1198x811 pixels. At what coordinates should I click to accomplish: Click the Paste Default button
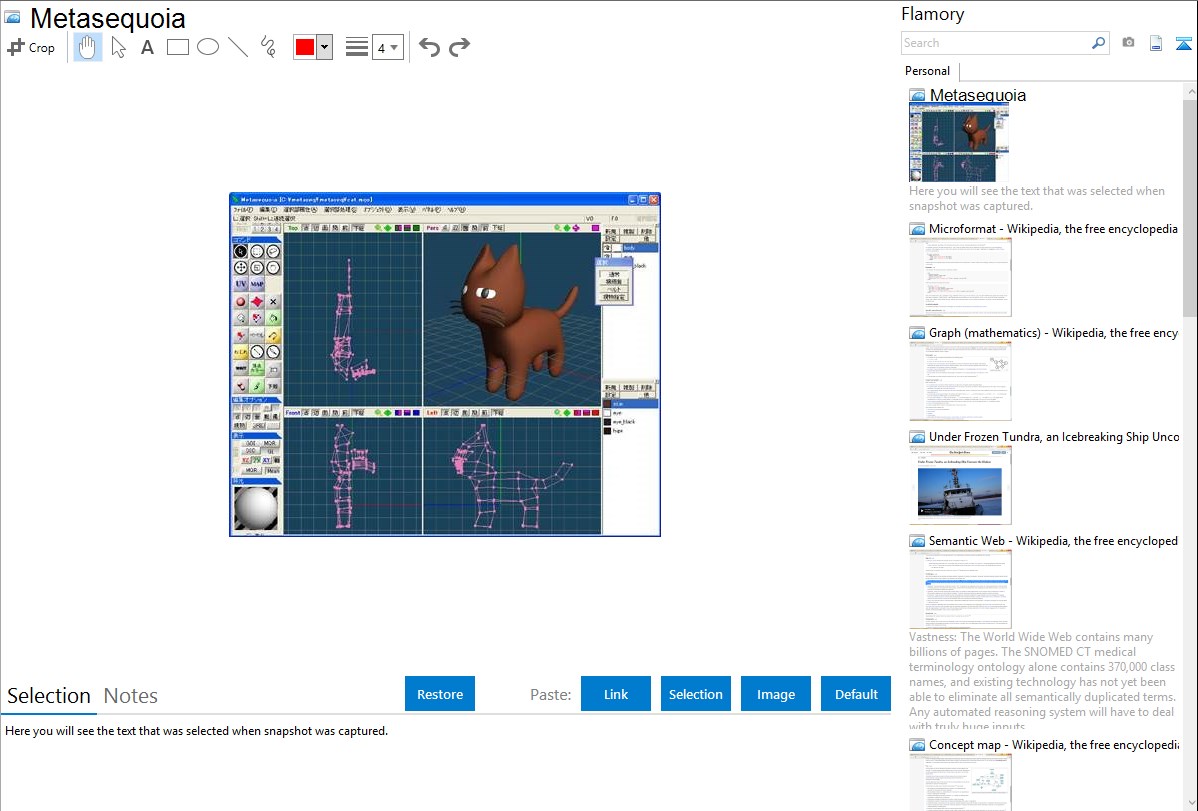click(x=856, y=694)
